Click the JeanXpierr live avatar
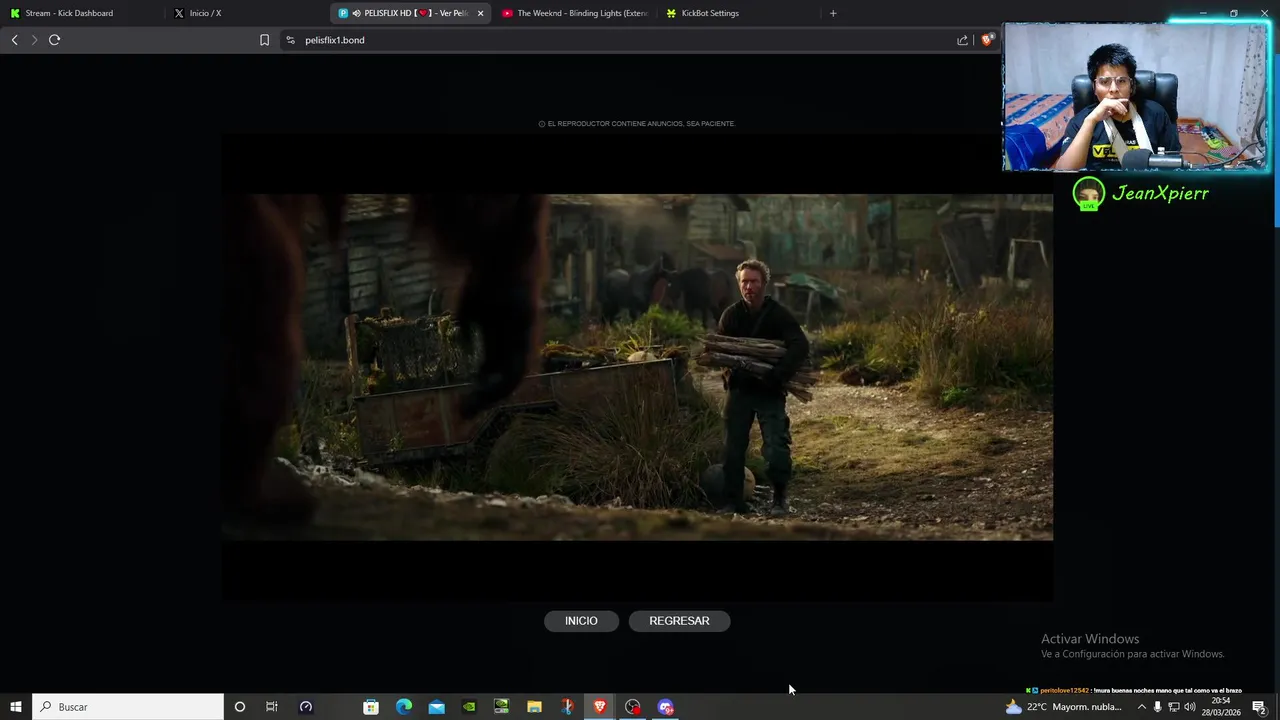1280x720 pixels. [x=1089, y=194]
